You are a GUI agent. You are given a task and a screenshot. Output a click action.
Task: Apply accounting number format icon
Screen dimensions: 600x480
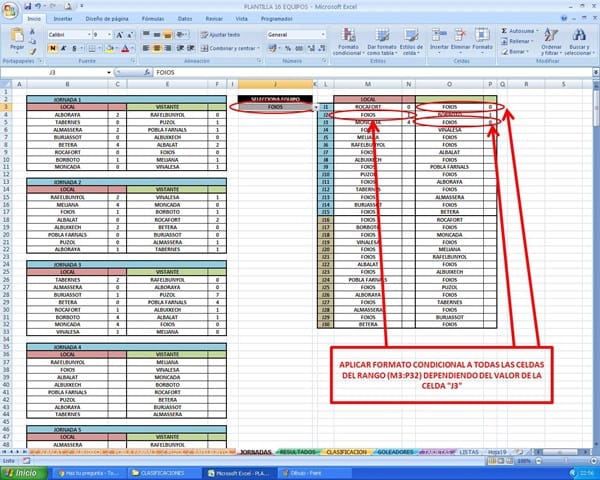click(273, 48)
